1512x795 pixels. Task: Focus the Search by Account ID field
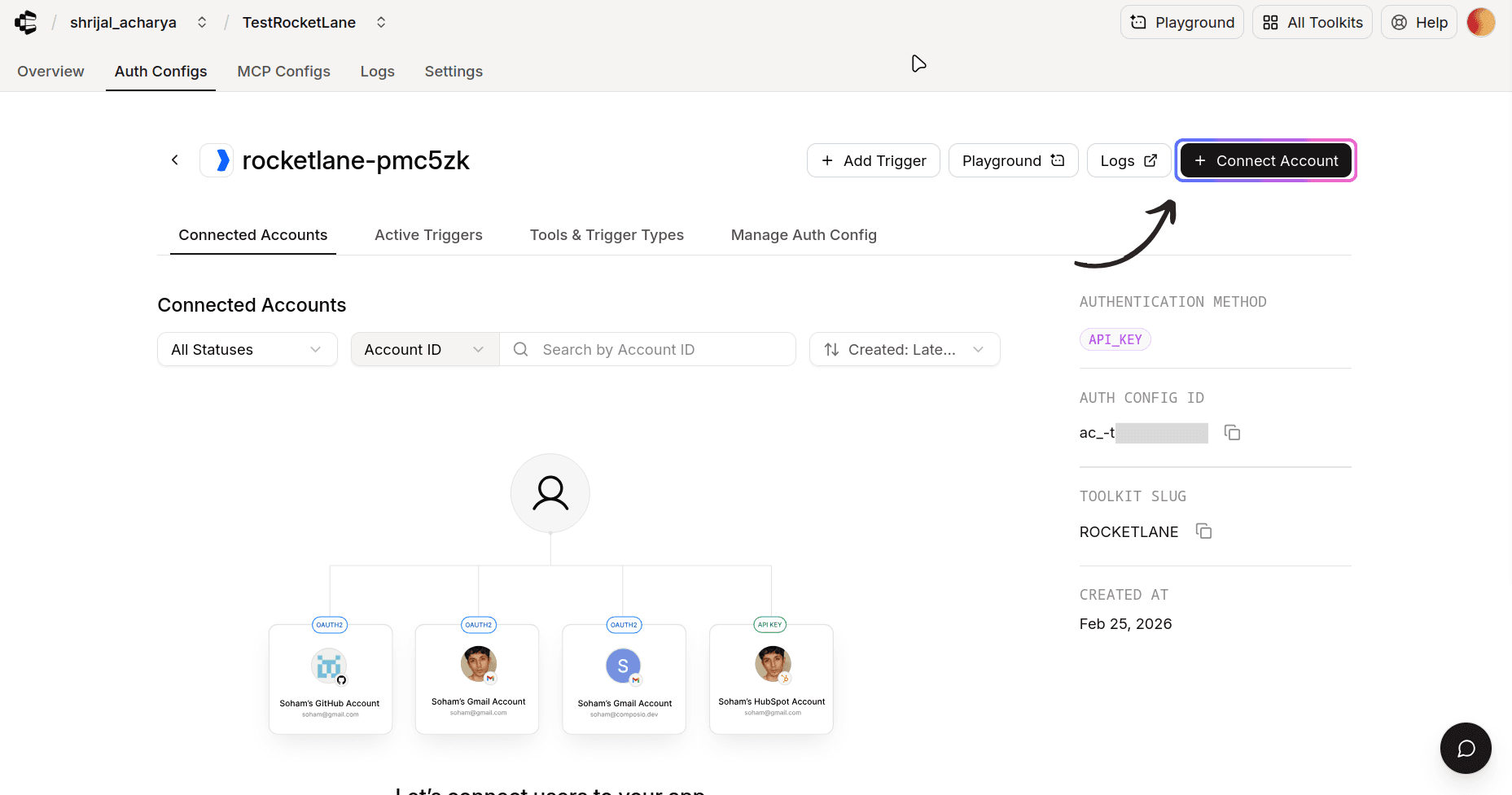click(647, 349)
